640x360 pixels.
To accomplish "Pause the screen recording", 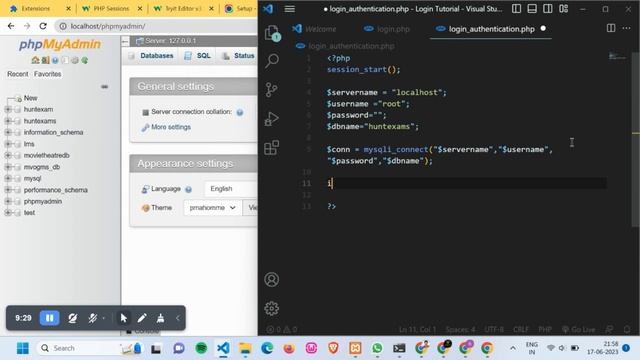I will click(49, 318).
